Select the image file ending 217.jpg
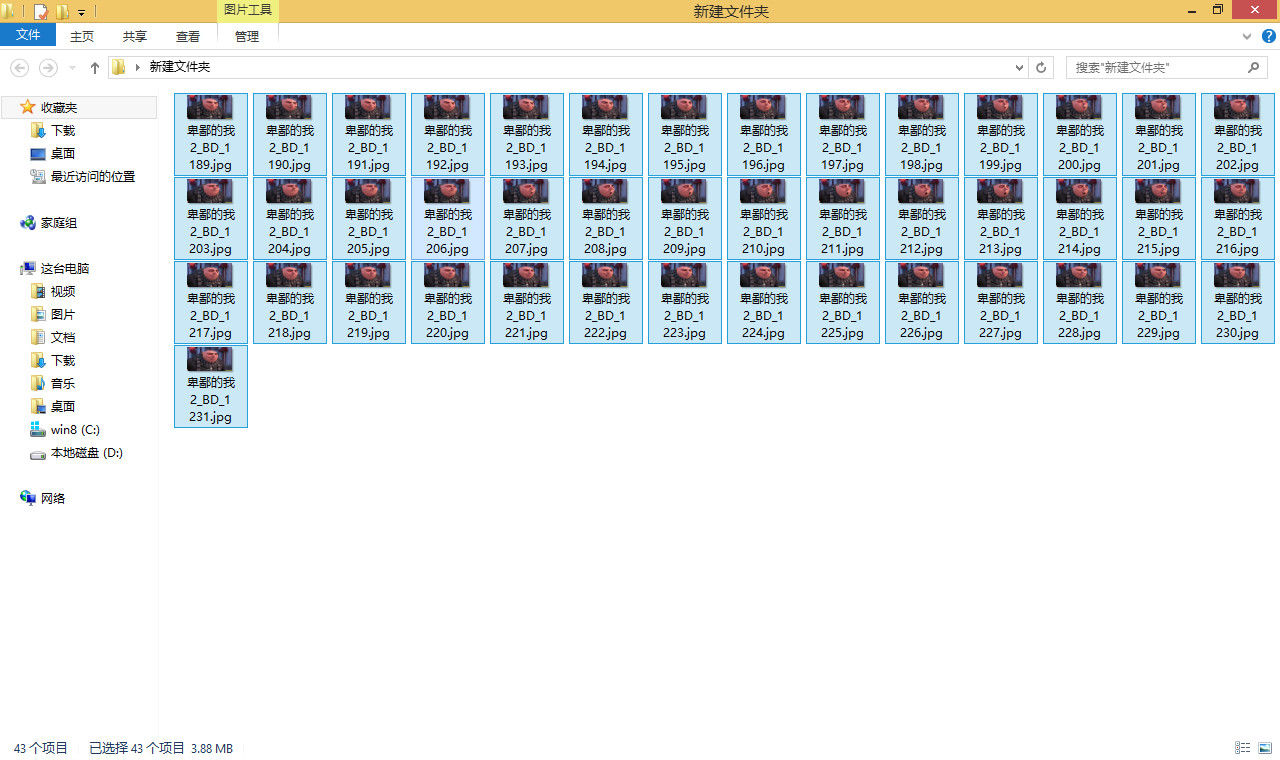The width and height of the screenshot is (1280, 760). coord(211,303)
